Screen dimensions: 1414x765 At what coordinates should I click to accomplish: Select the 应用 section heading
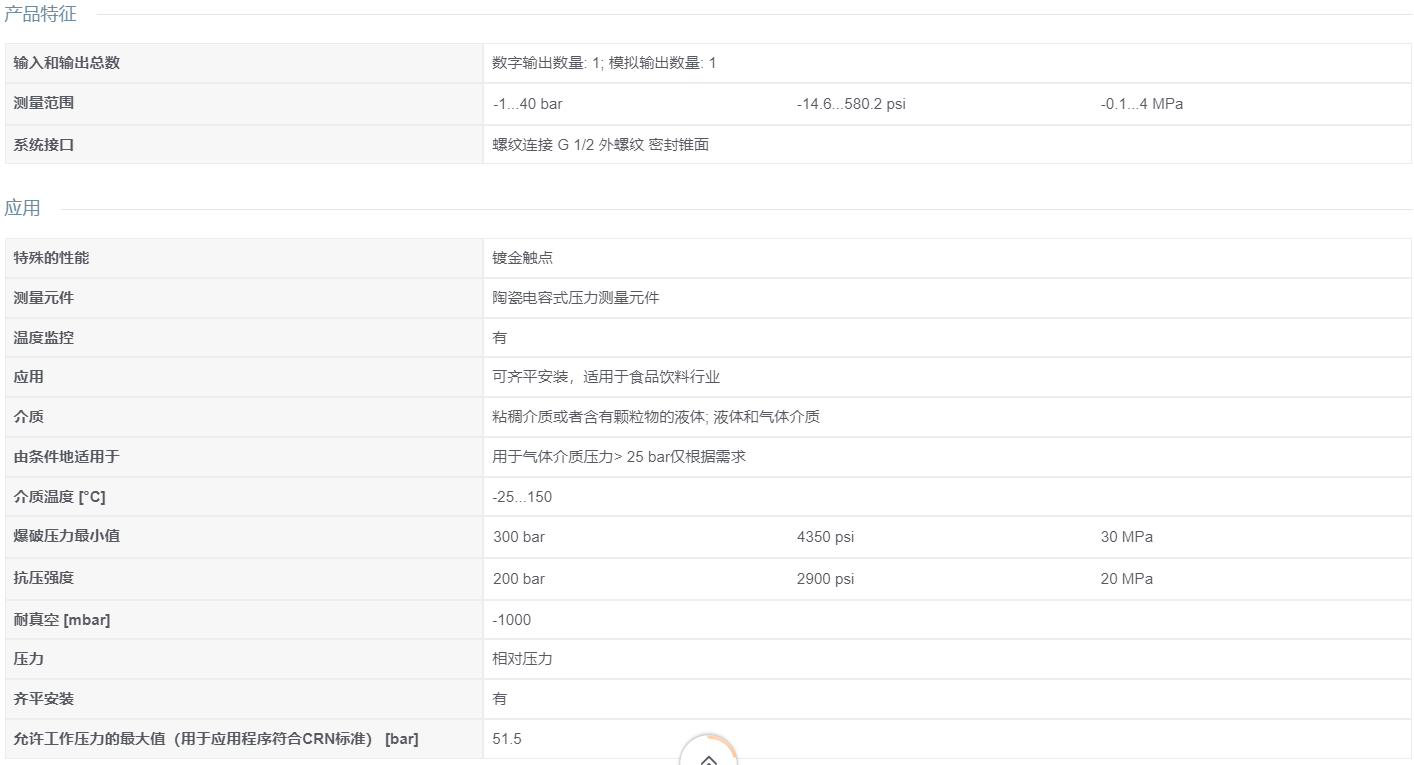[x=22, y=208]
